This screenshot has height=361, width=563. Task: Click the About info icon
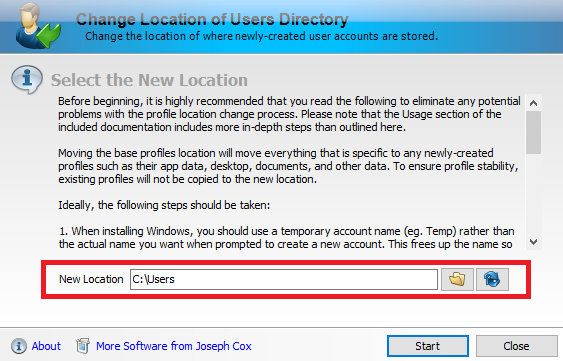tap(19, 346)
